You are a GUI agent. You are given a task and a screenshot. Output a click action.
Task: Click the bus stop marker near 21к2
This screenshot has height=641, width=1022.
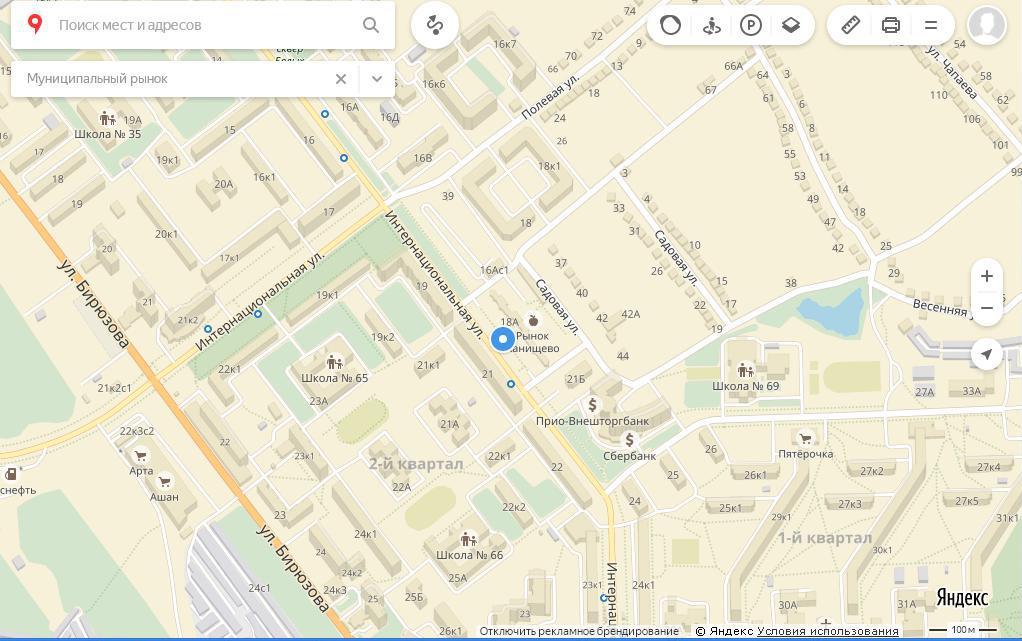[x=208, y=329]
